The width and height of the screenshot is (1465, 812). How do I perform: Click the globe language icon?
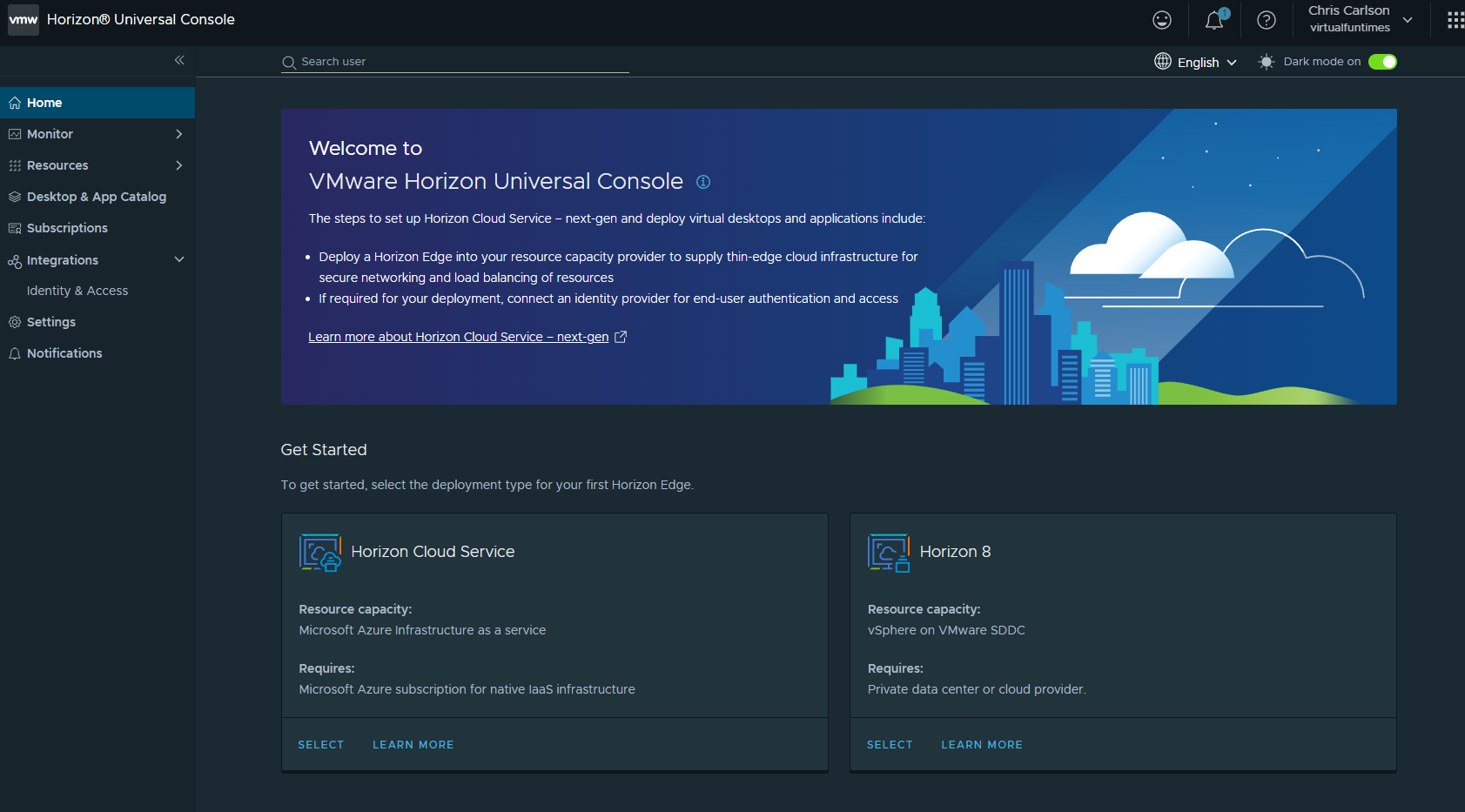1163,61
